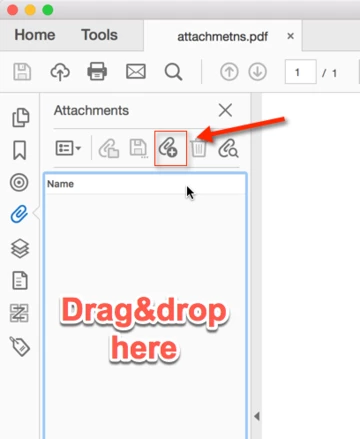This screenshot has height=439, width=360.
Task: Upload document to cloud icon
Action: (60, 72)
